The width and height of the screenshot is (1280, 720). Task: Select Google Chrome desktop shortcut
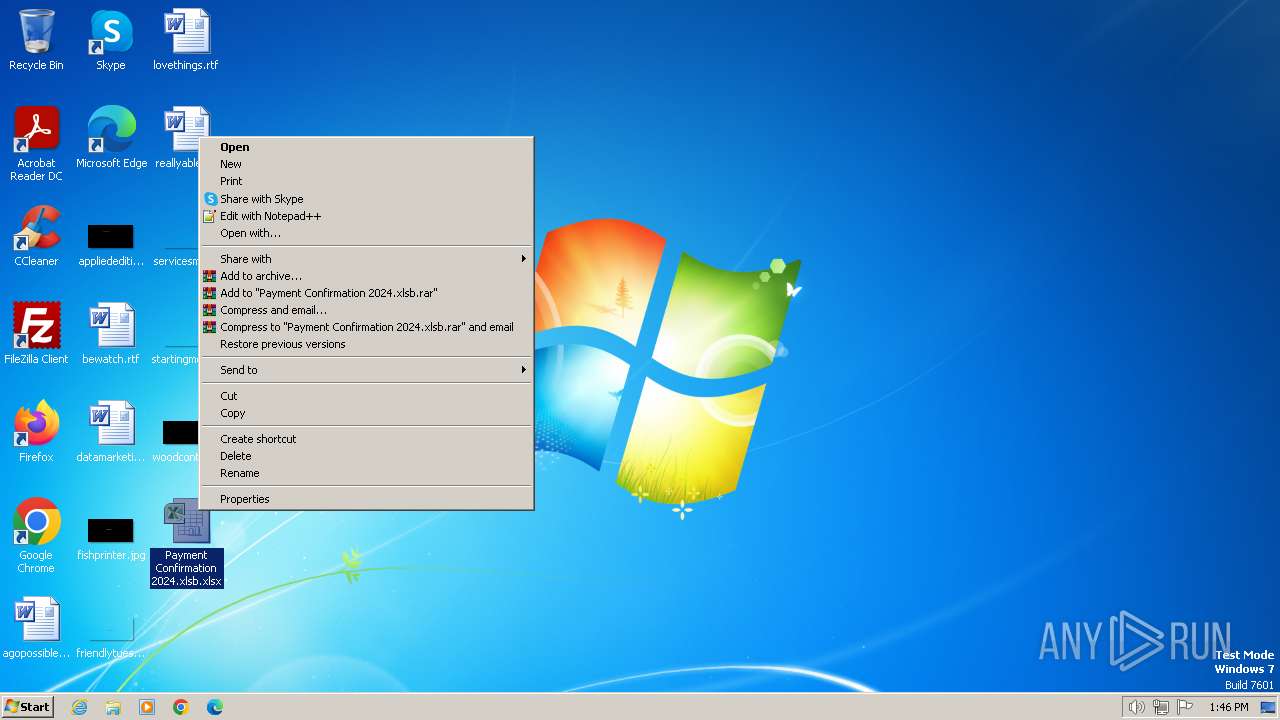36,536
